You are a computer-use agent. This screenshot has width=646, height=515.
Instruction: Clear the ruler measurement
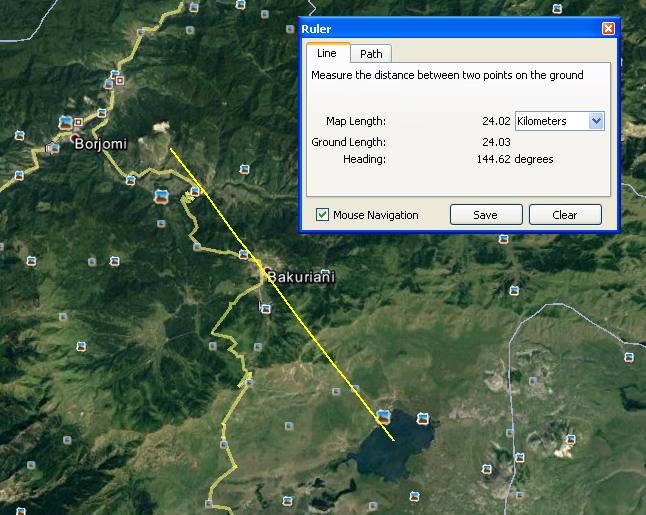[565, 215]
